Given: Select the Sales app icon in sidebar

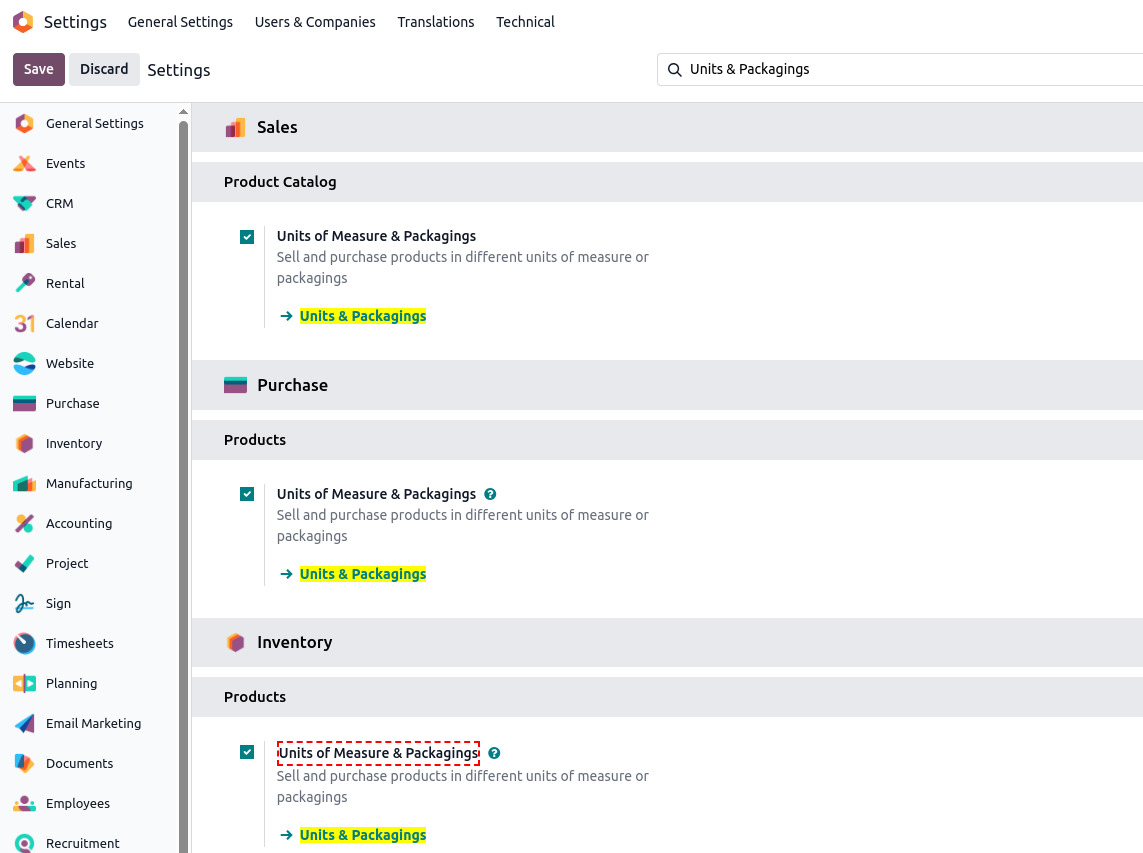Looking at the screenshot, I should click(x=24, y=244).
